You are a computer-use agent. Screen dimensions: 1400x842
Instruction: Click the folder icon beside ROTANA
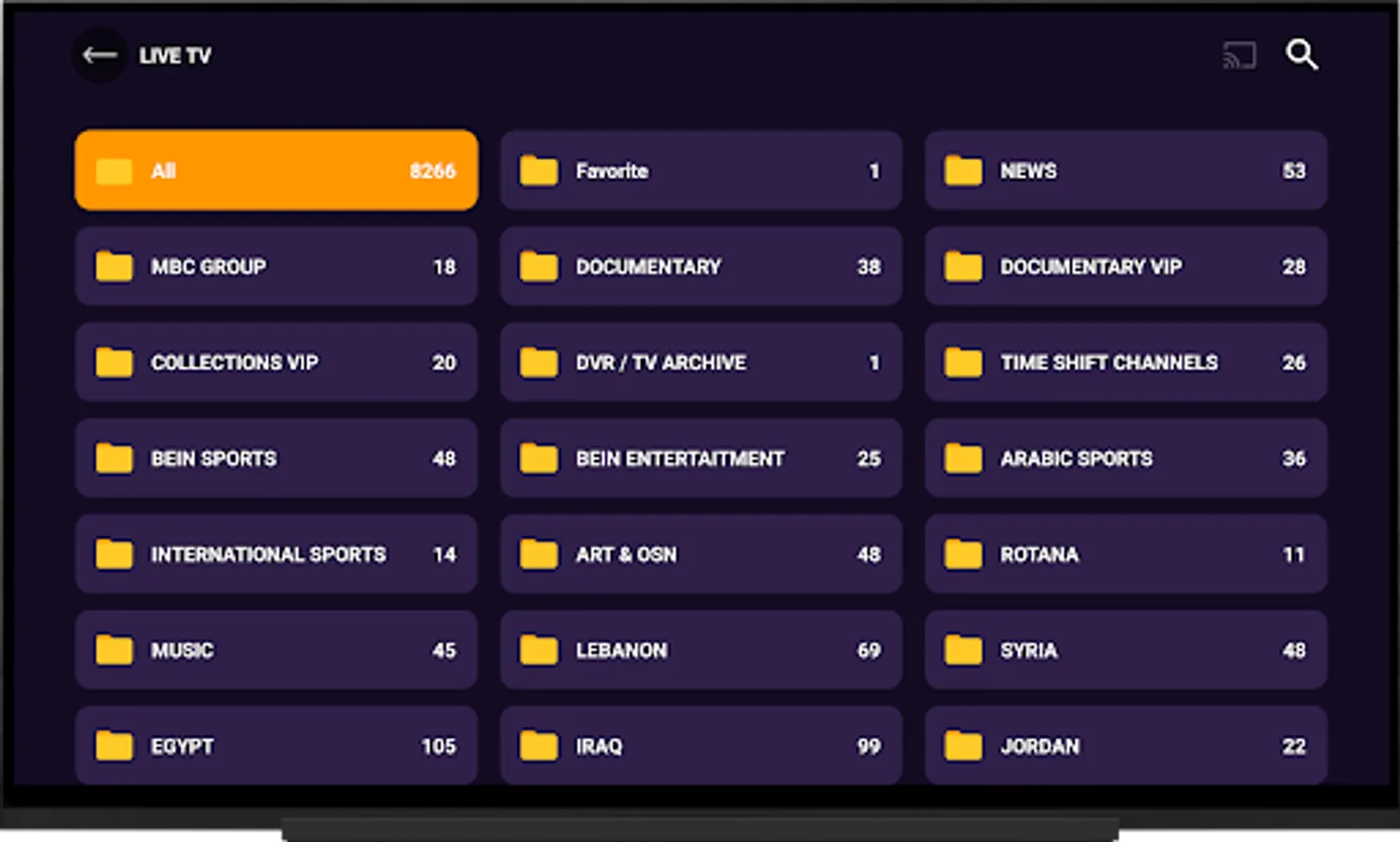click(963, 554)
